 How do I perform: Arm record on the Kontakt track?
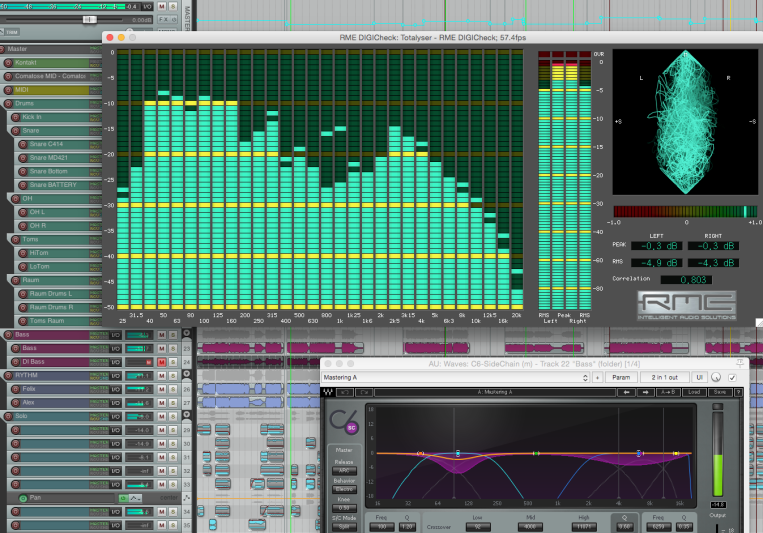click(x=8, y=63)
